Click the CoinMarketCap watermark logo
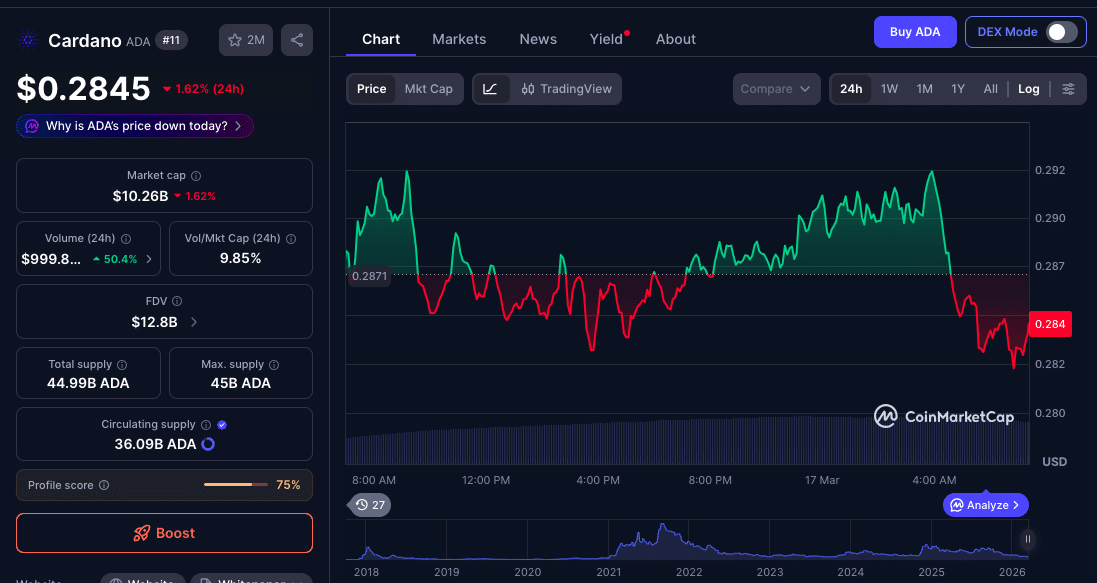The image size is (1097, 583). 886,416
